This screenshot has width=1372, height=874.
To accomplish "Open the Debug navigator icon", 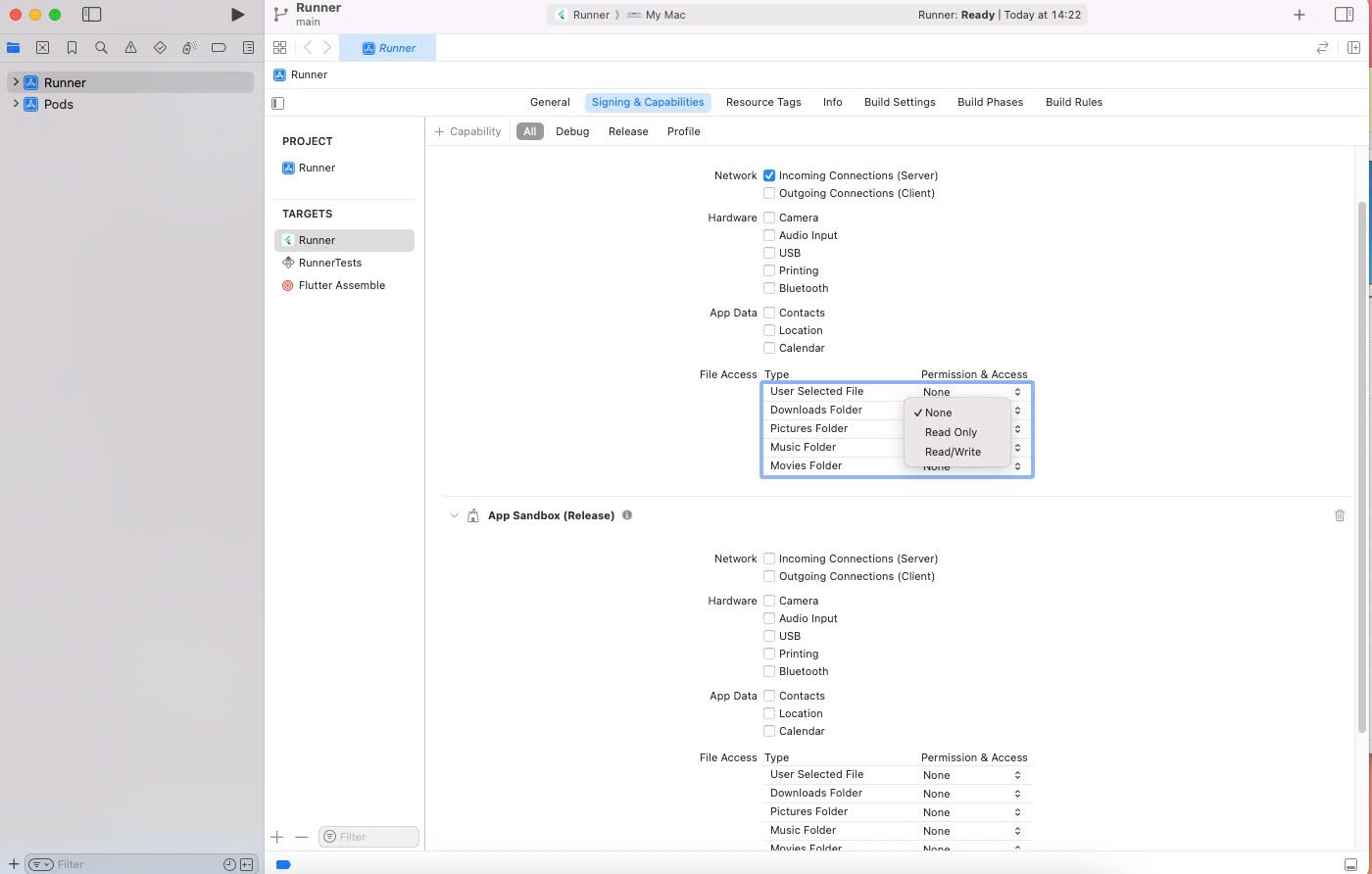I will tap(189, 47).
